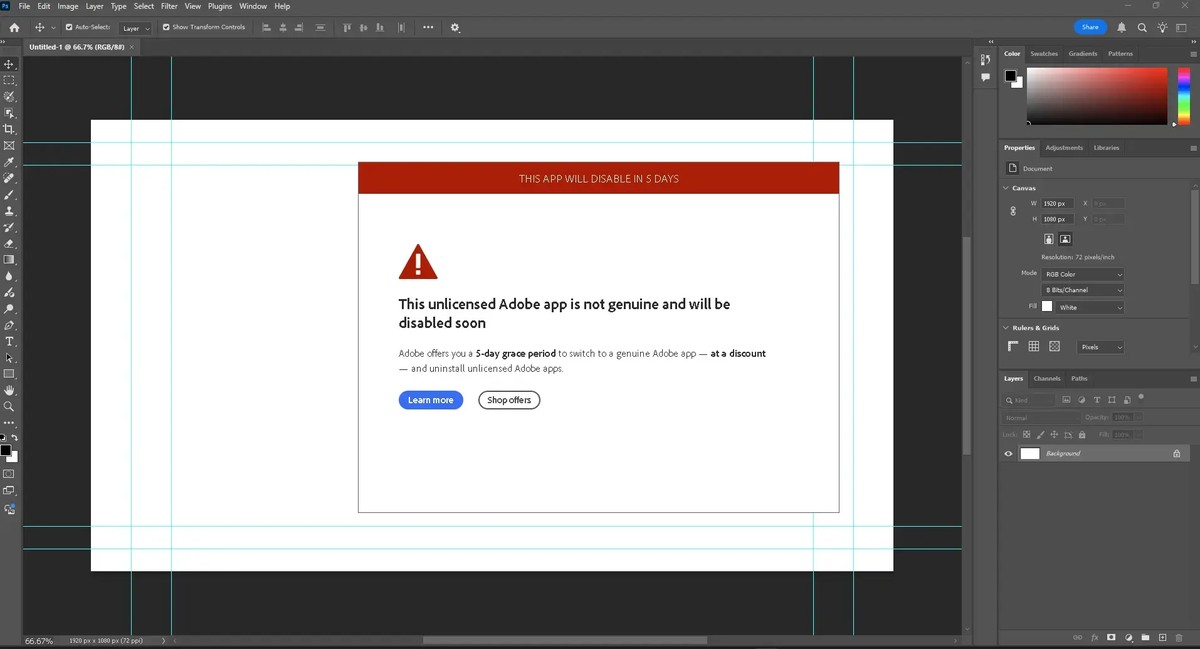1200x649 pixels.
Task: Click the Home icon in options bar
Action: point(14,28)
